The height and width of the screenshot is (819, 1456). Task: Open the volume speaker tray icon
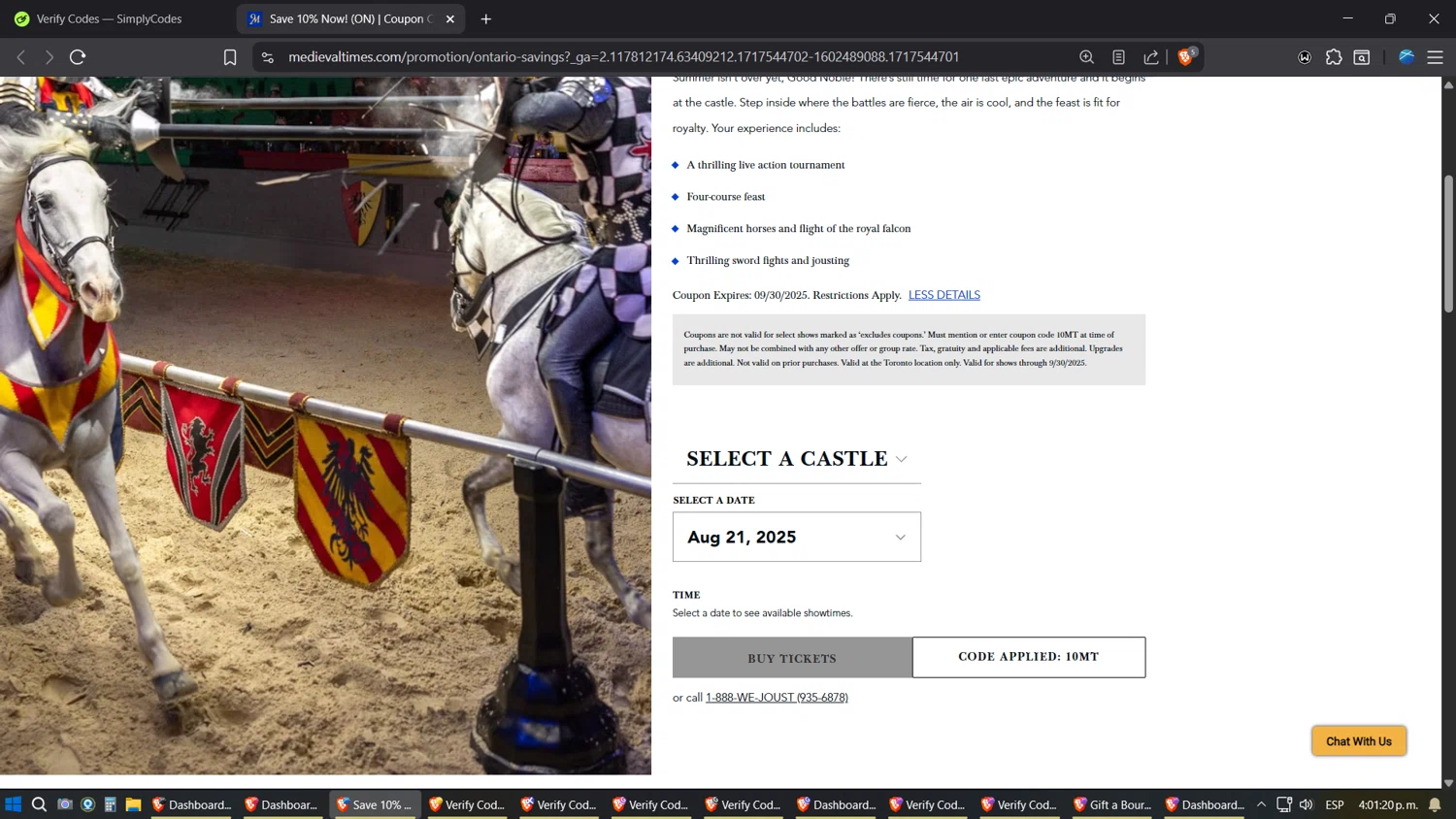pyautogui.click(x=1307, y=804)
